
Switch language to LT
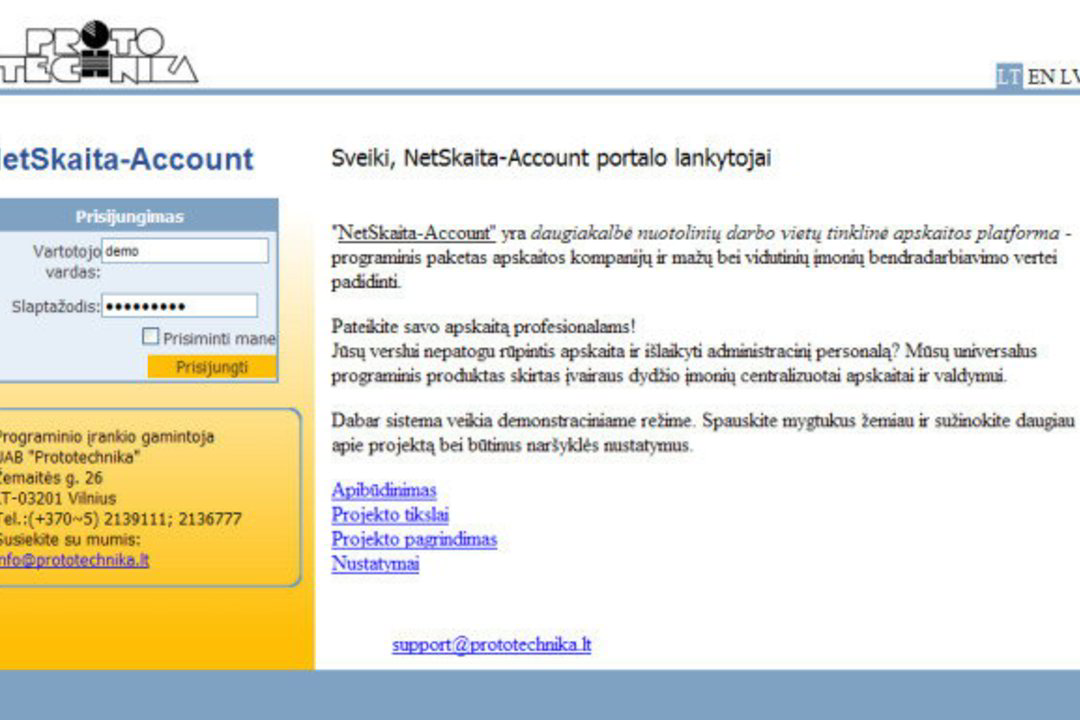point(1009,76)
